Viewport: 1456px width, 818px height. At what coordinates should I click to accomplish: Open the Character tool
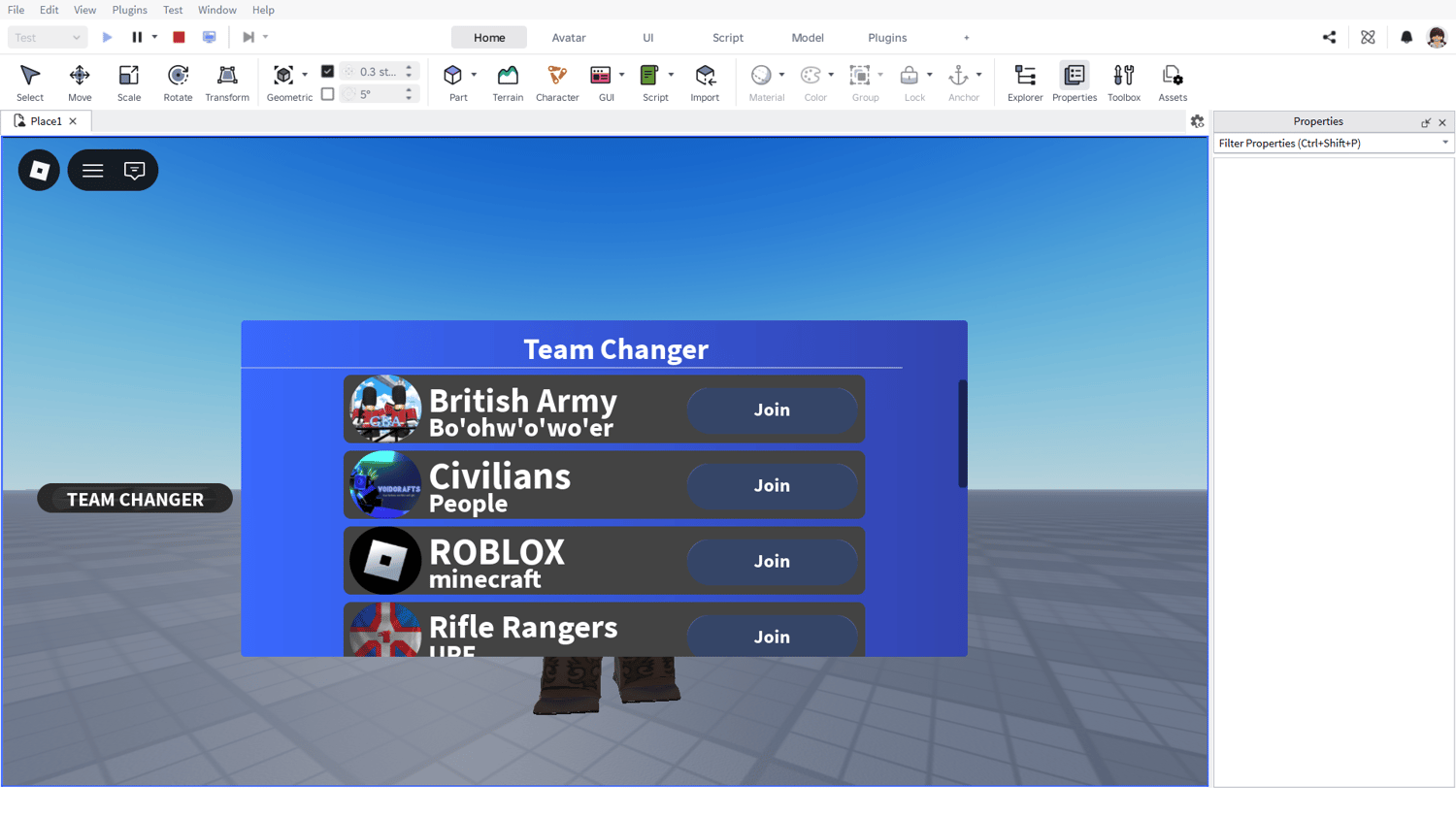(x=557, y=82)
